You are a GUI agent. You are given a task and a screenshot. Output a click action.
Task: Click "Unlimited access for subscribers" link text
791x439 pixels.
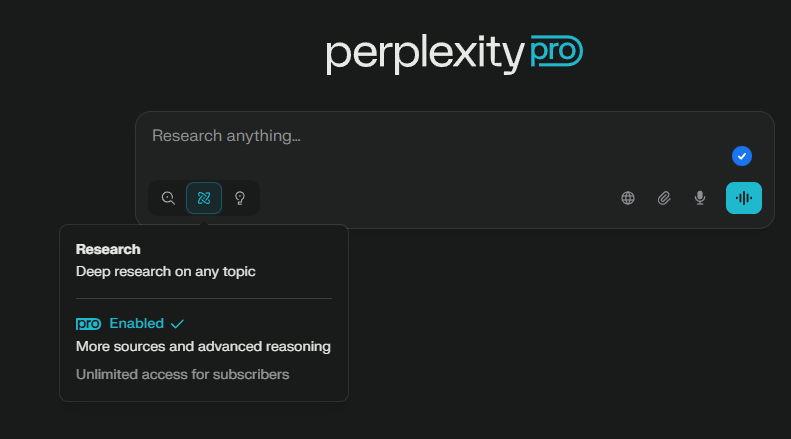click(182, 374)
